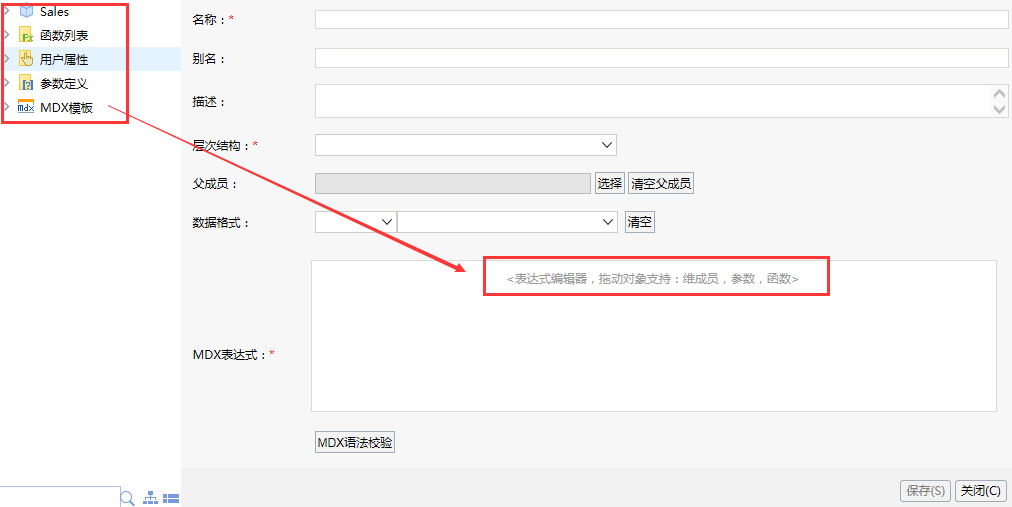Select the MDX模板 tree item label
This screenshot has width=1012, height=507.
click(66, 108)
